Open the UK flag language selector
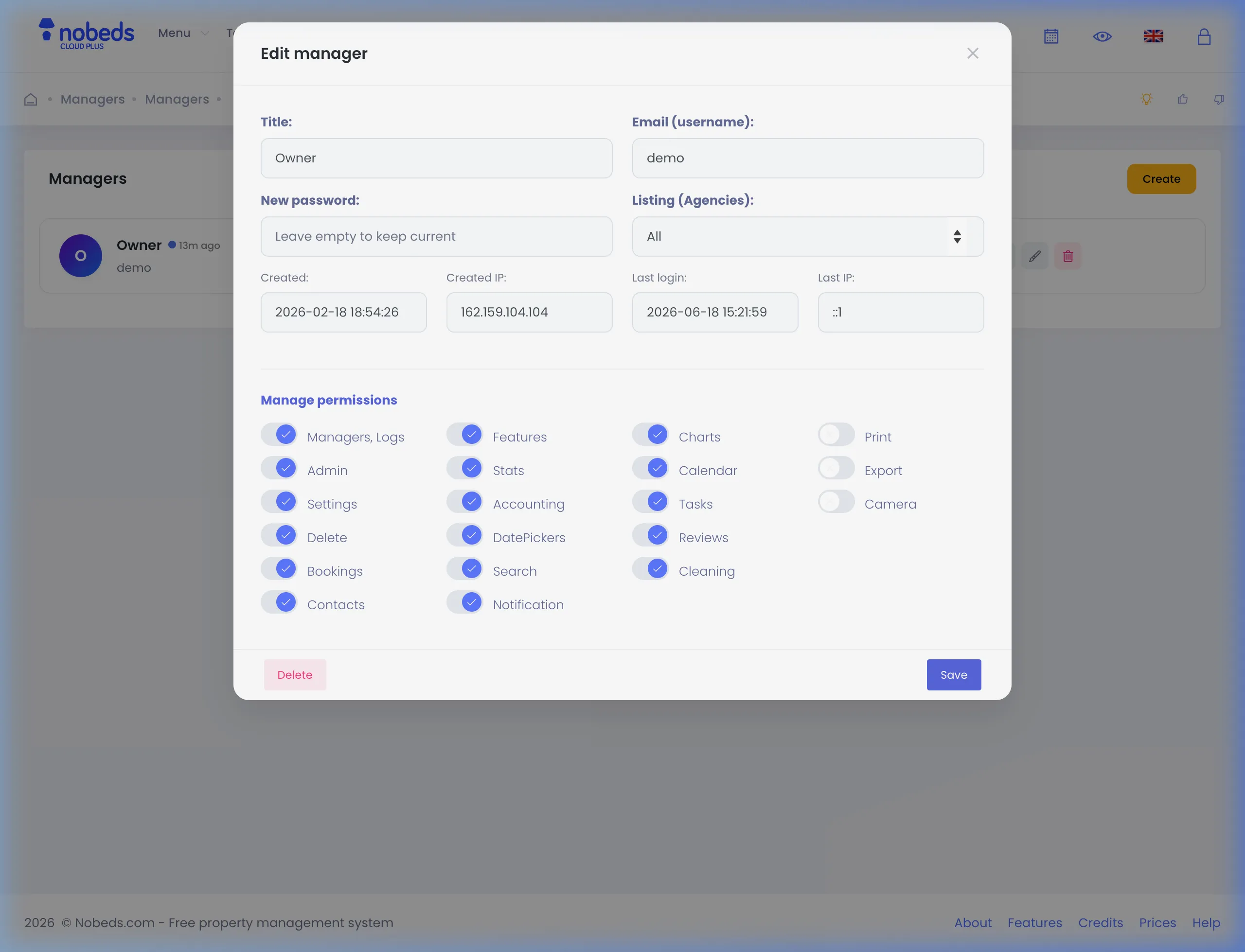 (1153, 37)
